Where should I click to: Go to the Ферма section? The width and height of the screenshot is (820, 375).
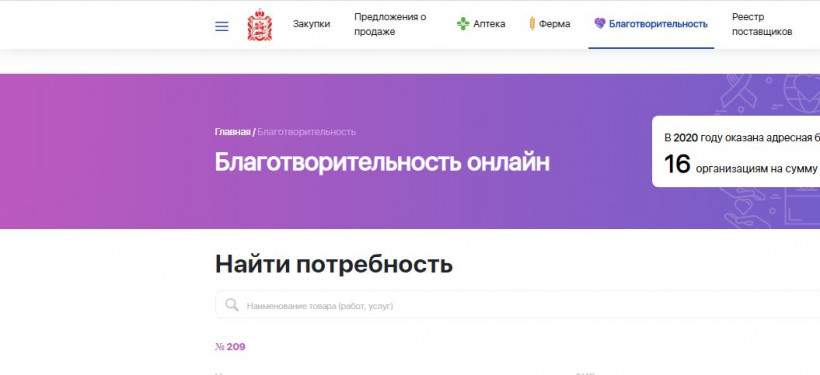point(554,24)
